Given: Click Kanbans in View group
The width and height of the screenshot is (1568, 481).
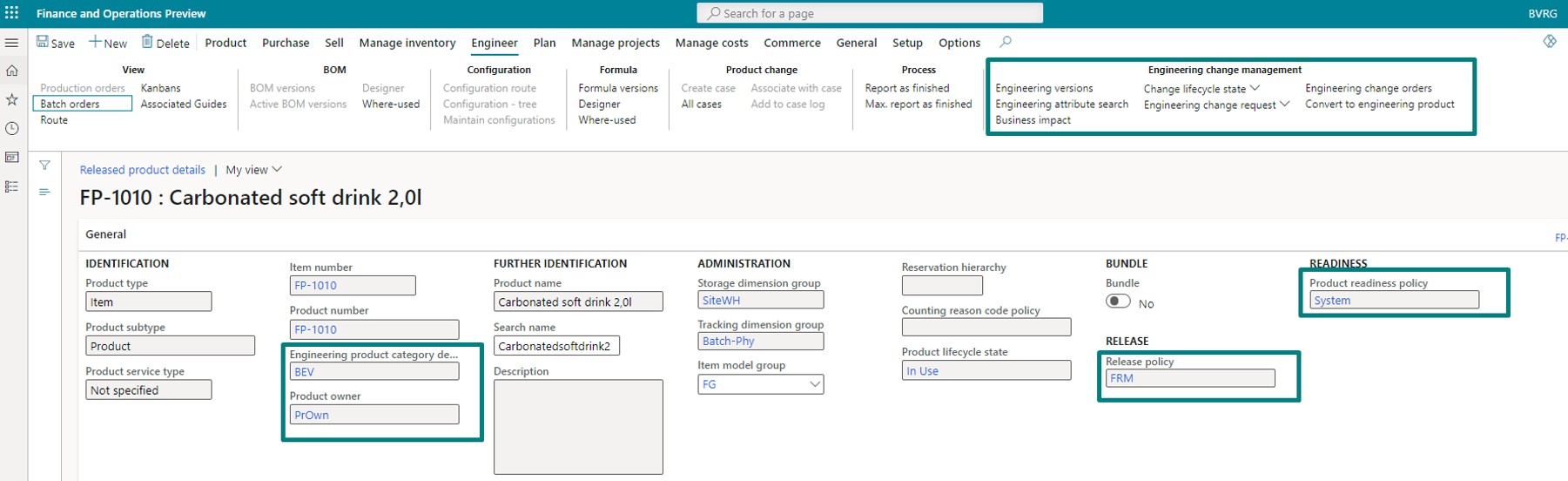Looking at the screenshot, I should [161, 88].
